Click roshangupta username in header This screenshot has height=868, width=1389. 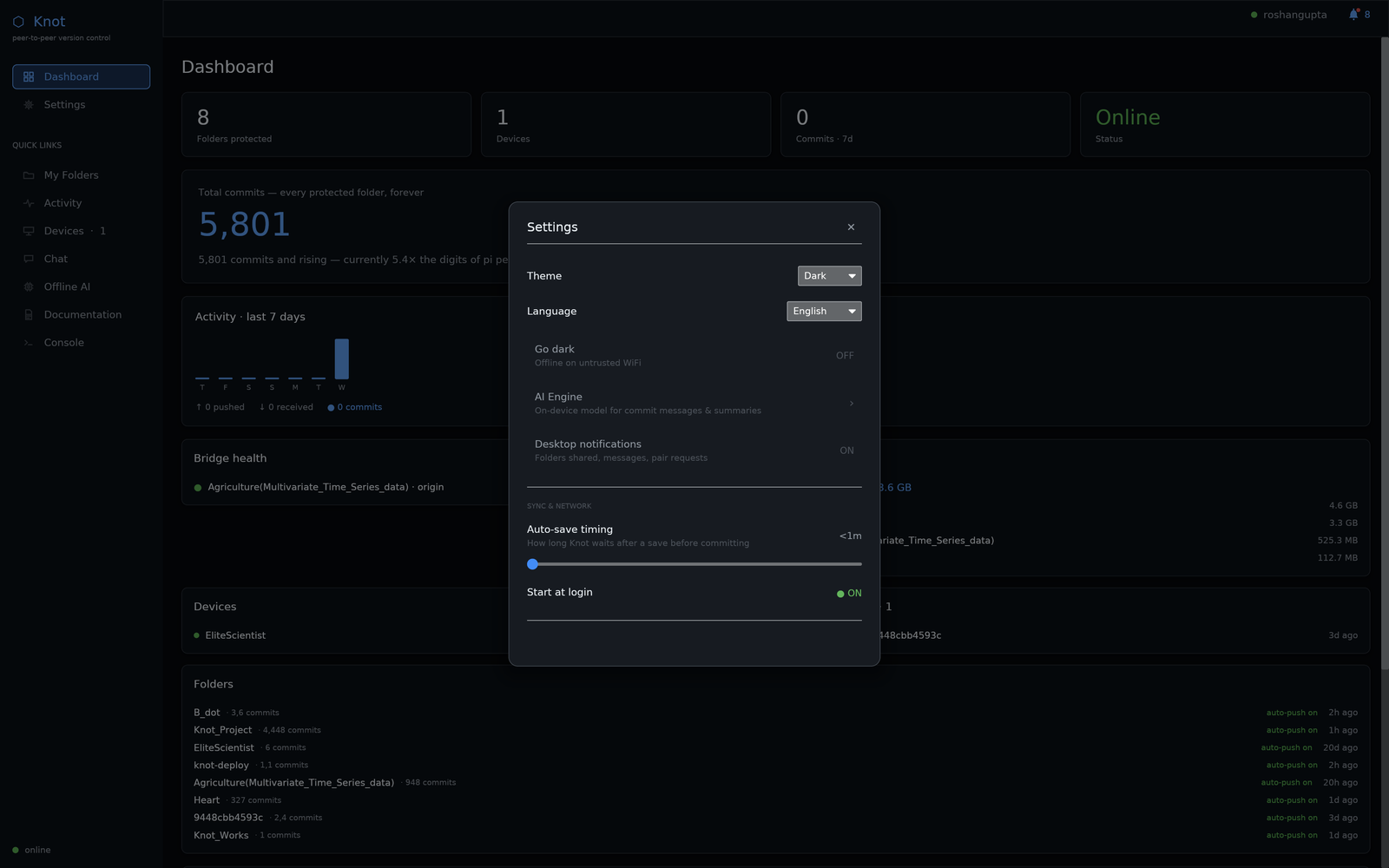(1294, 15)
